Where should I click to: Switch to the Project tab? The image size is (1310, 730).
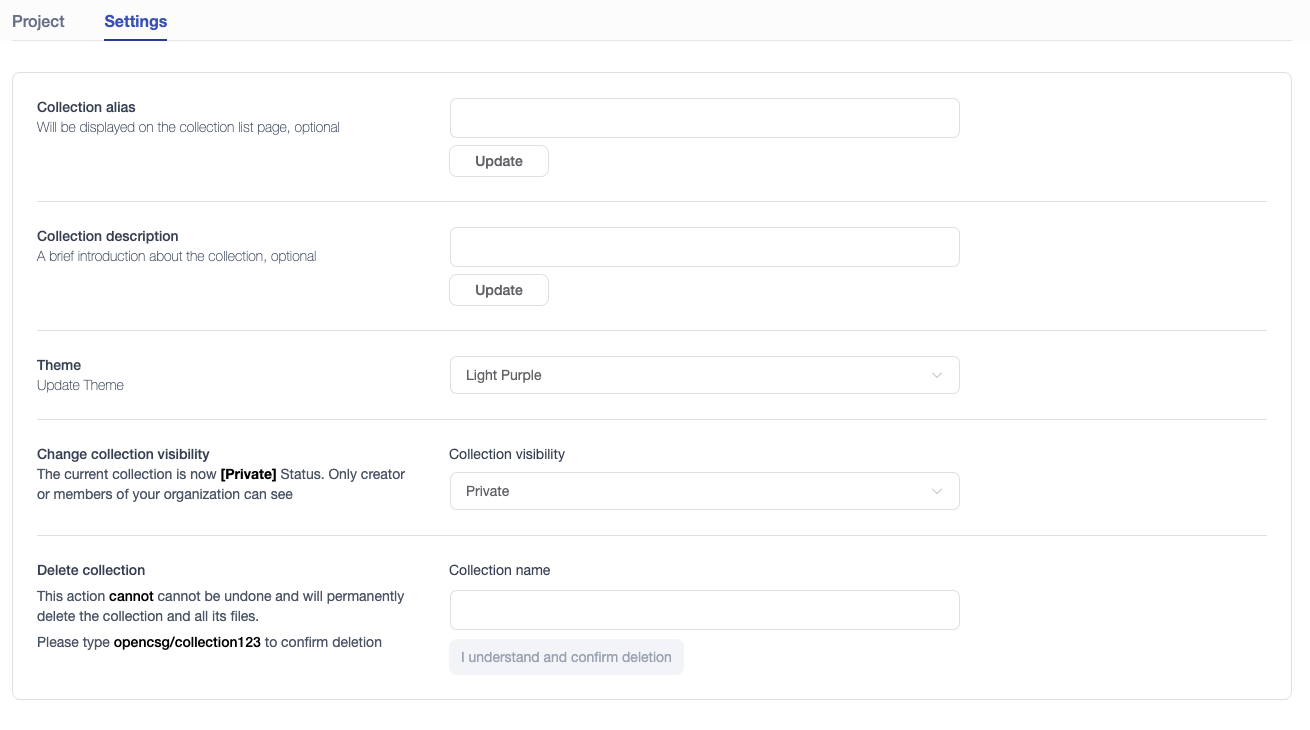coord(38,21)
